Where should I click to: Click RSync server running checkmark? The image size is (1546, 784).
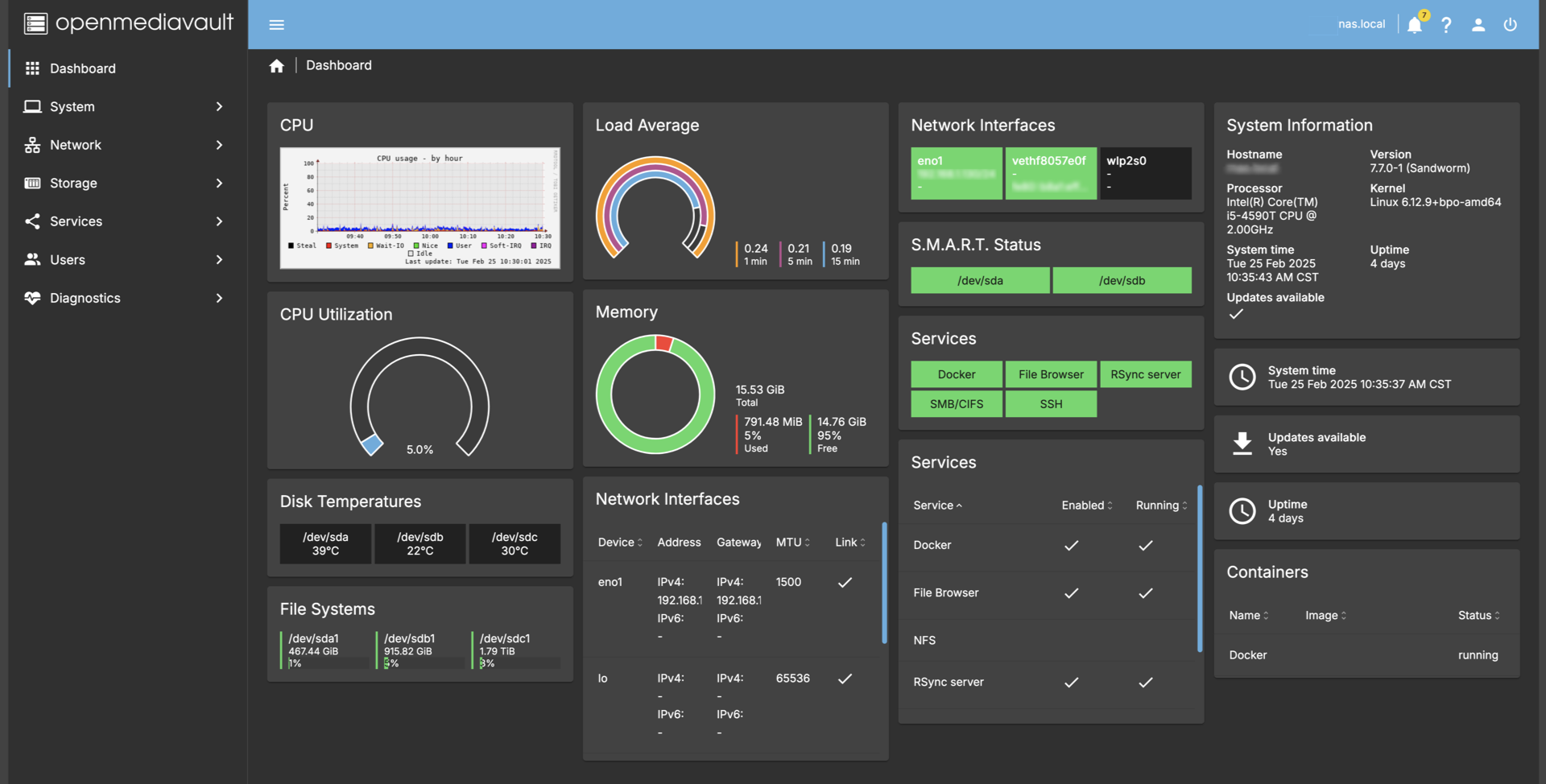coord(1146,683)
